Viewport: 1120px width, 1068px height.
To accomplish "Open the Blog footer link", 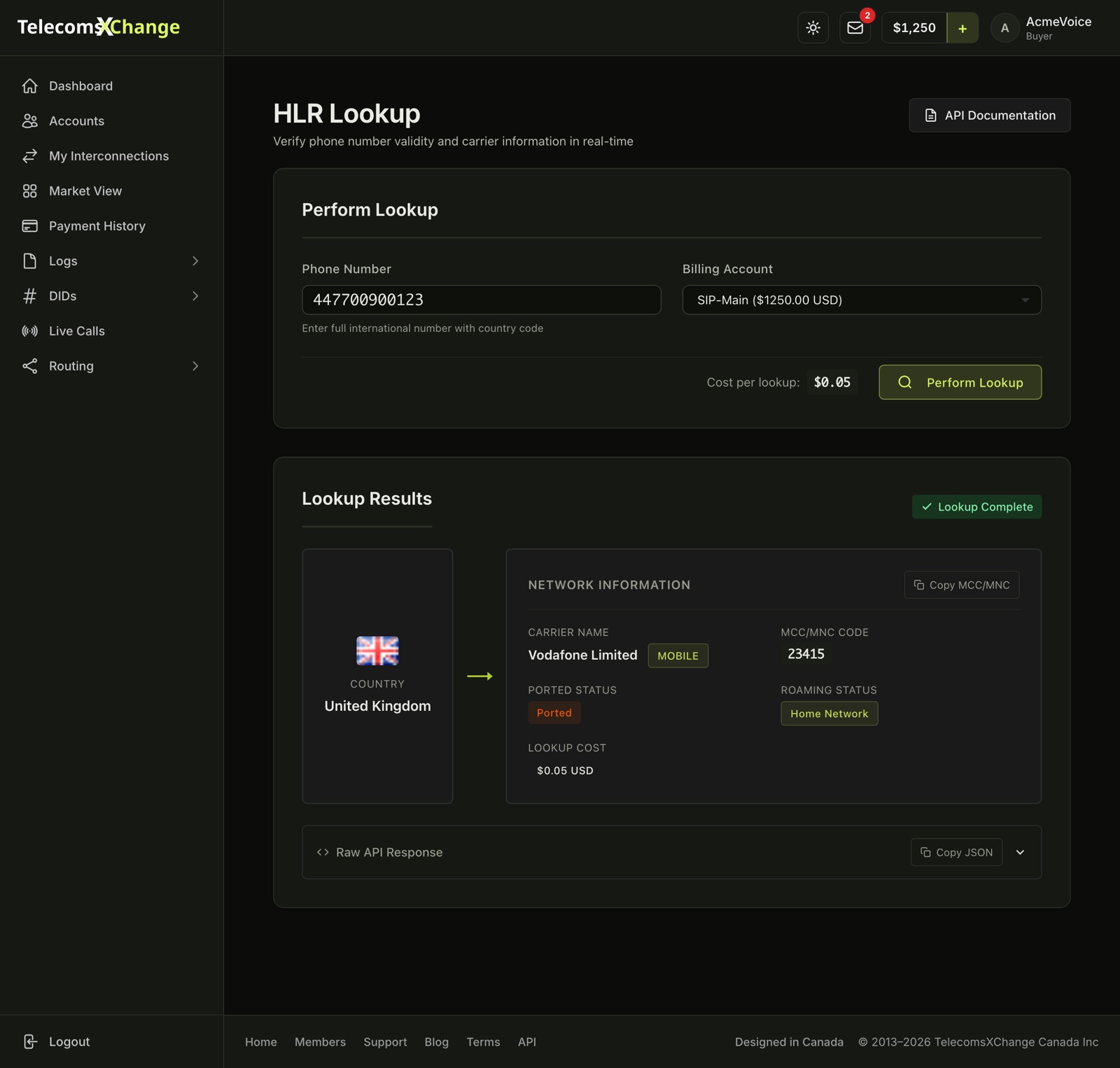I will 437,1042.
